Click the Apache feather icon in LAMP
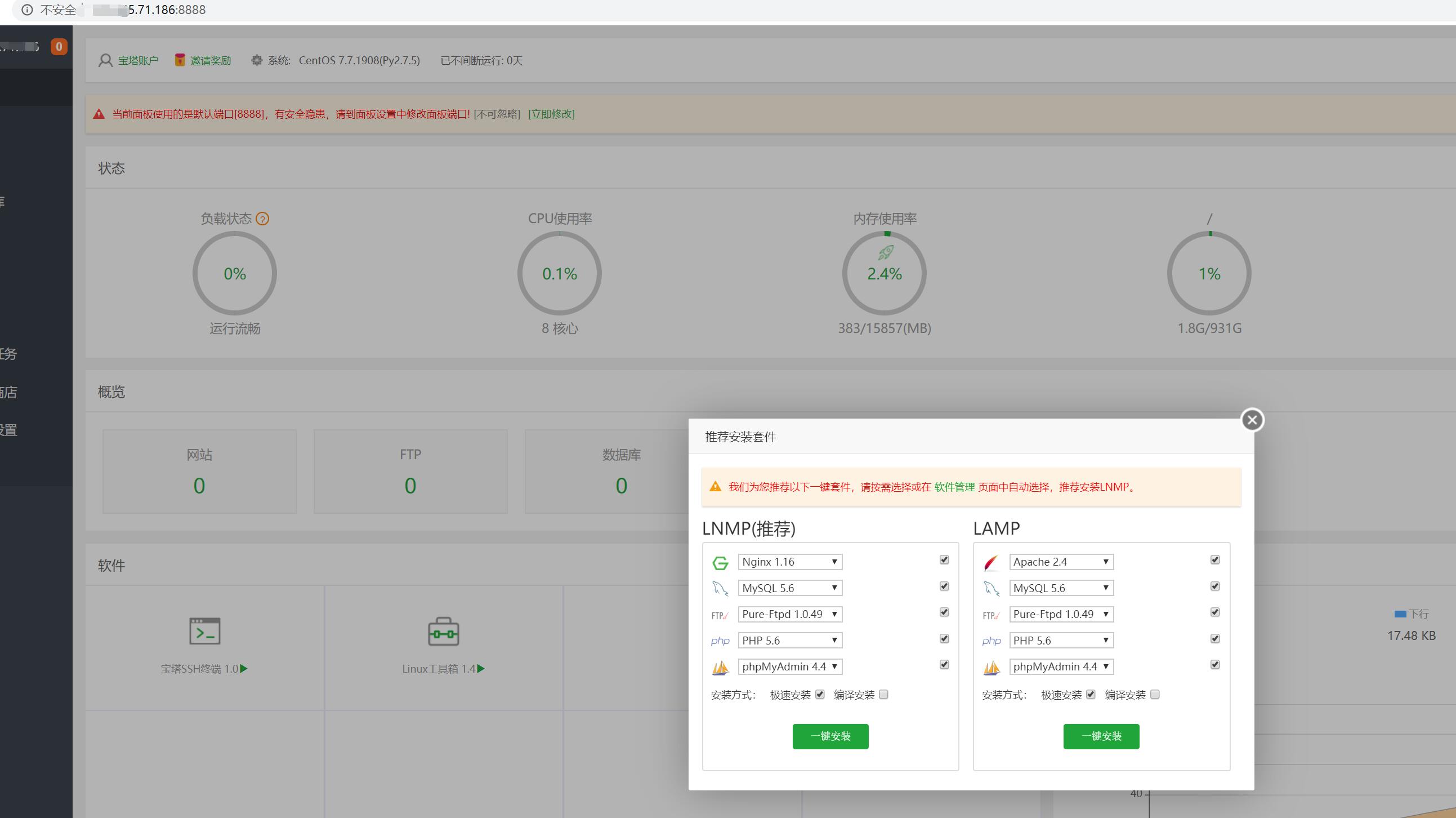The height and width of the screenshot is (818, 1456). coord(991,562)
